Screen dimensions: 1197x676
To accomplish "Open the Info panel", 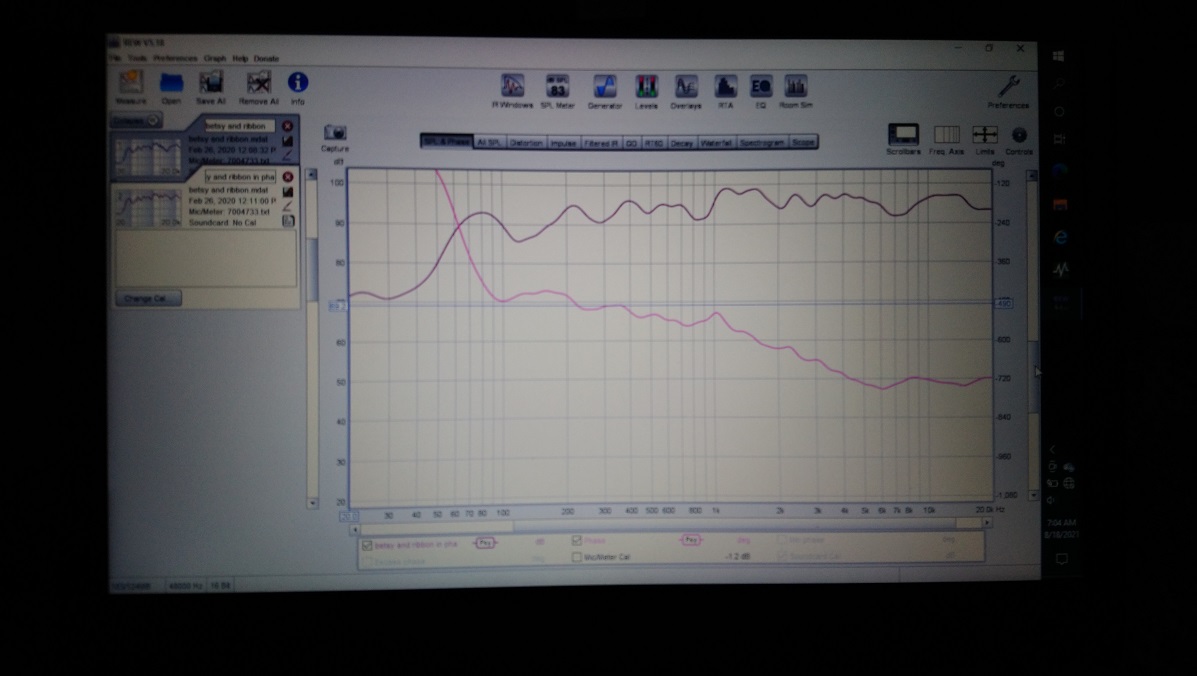I will (x=298, y=87).
